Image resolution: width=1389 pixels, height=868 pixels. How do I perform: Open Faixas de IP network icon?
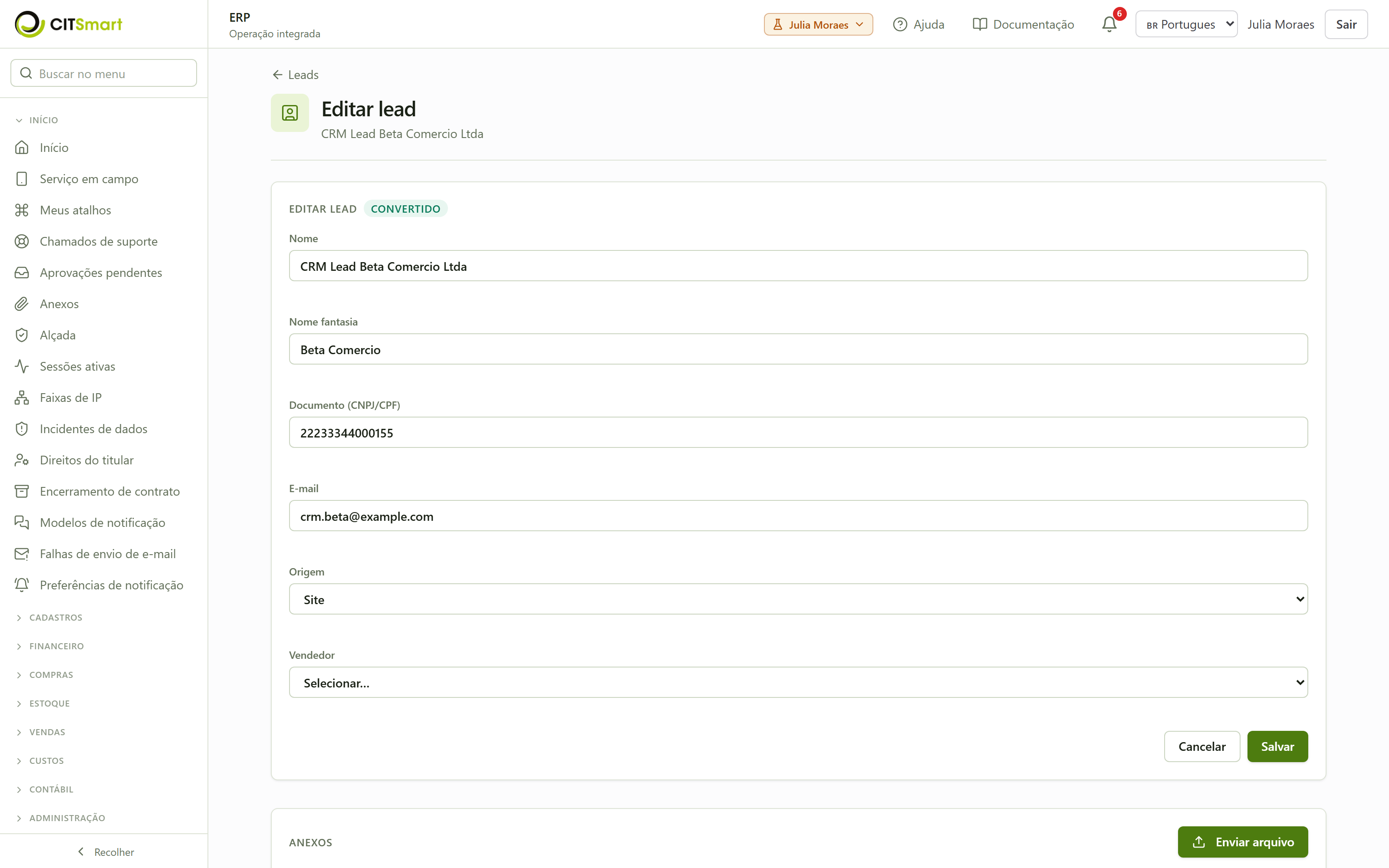pos(22,398)
